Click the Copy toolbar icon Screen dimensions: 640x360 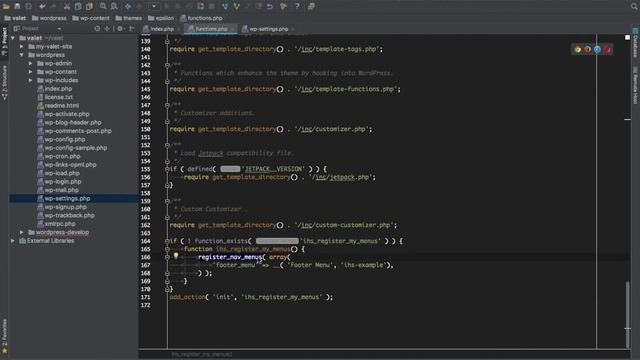78,7
